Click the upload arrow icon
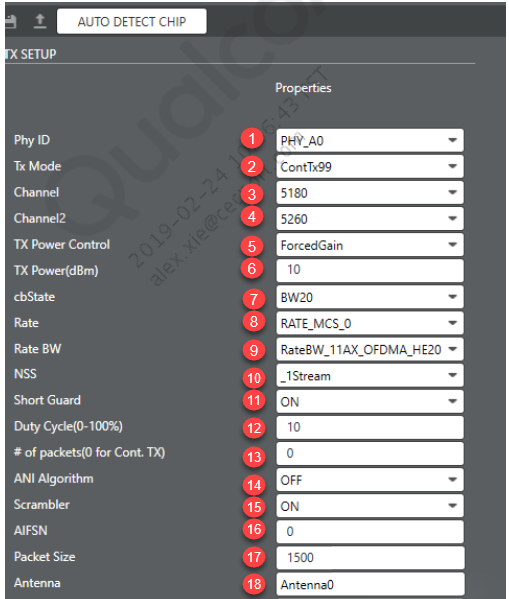Screen dimensions: 509x599 (40, 21)
